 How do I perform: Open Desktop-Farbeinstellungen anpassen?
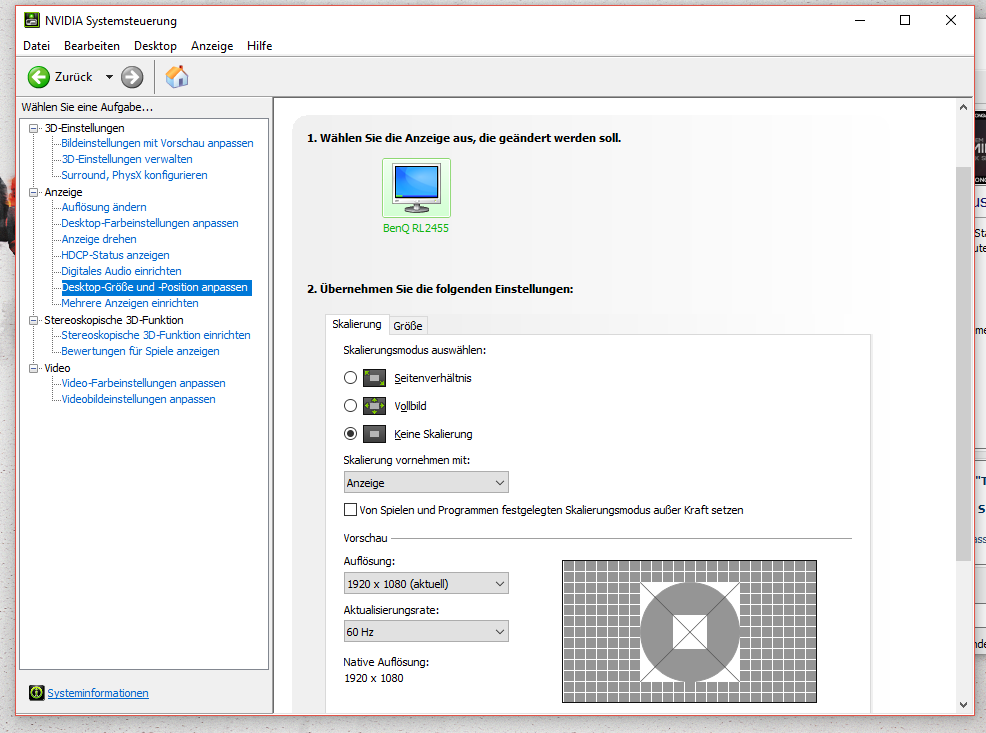coord(150,223)
